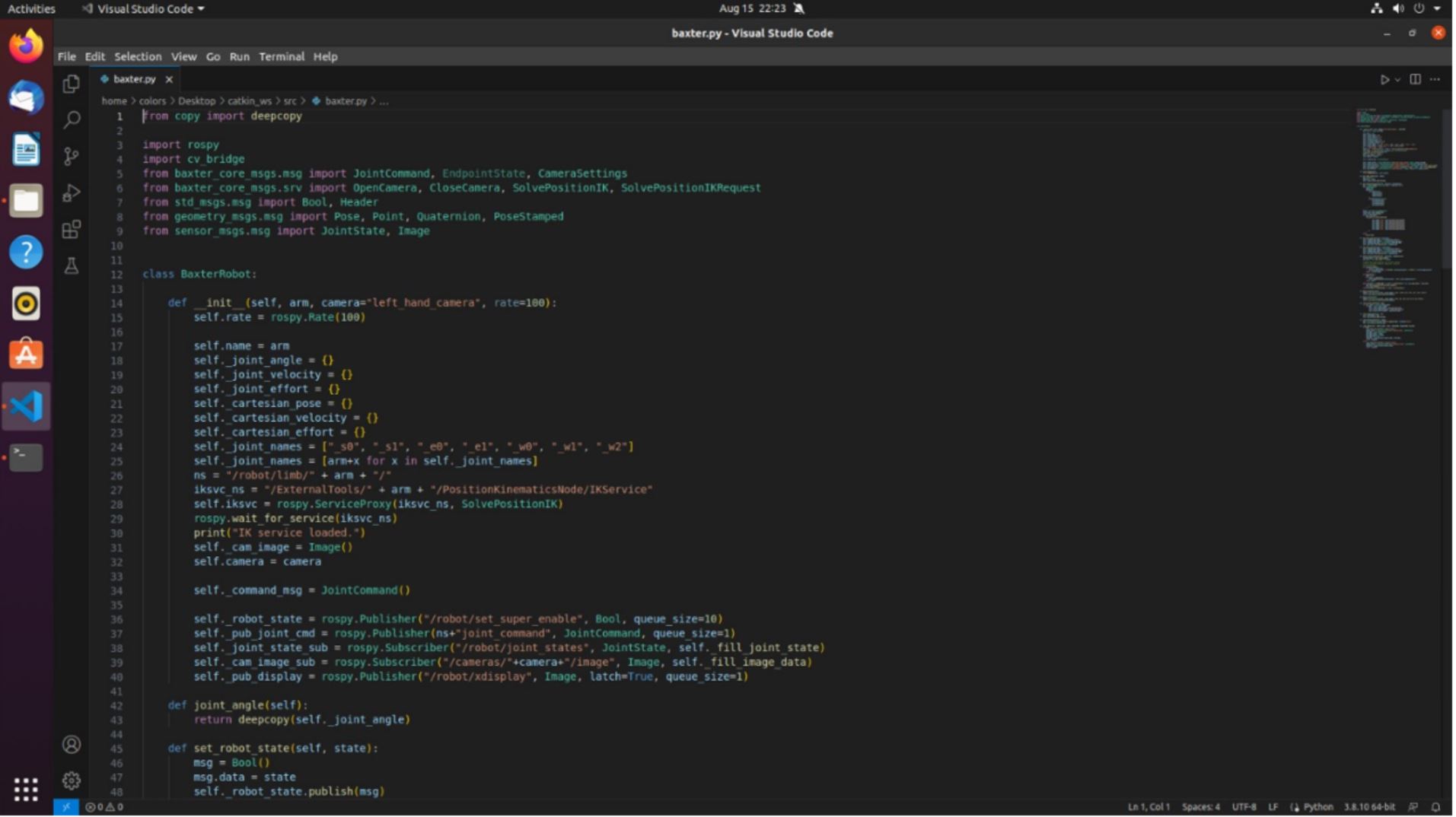This screenshot has height=817, width=1456.
Task: Open the Edit menu
Action: [x=94, y=56]
